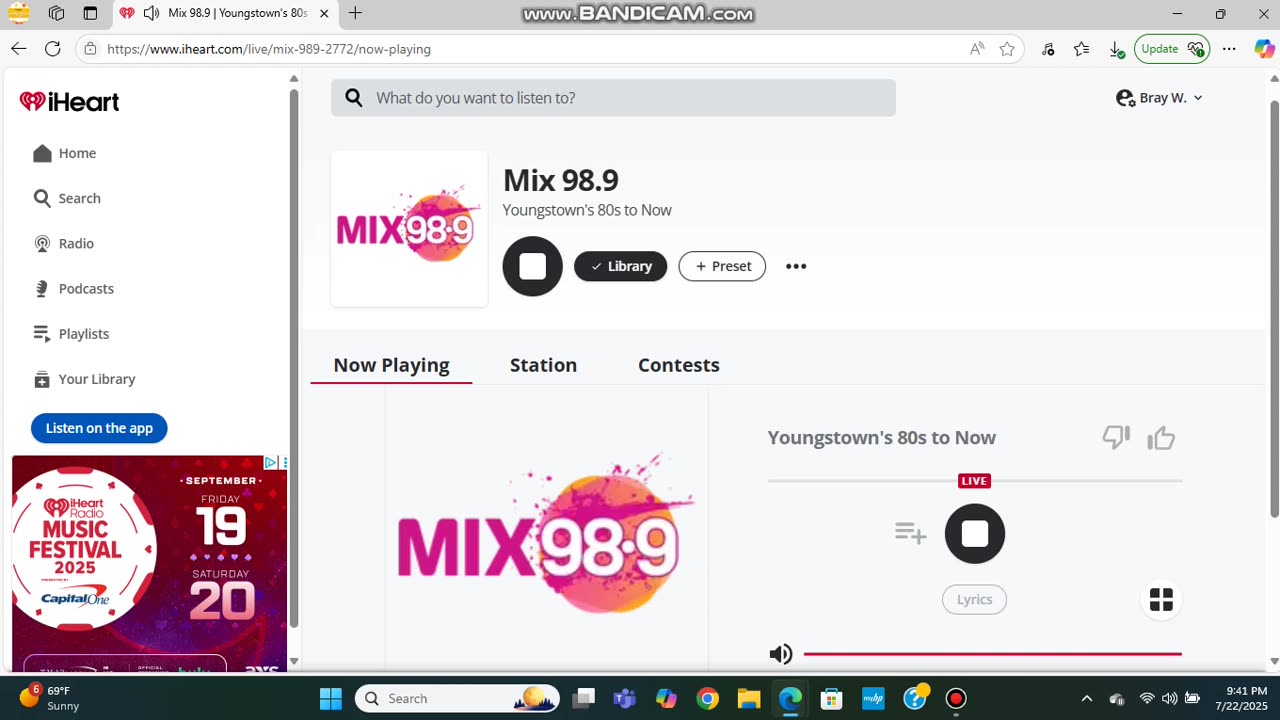Open Microsoft Store from taskbar
The image size is (1280, 720).
pos(831,698)
